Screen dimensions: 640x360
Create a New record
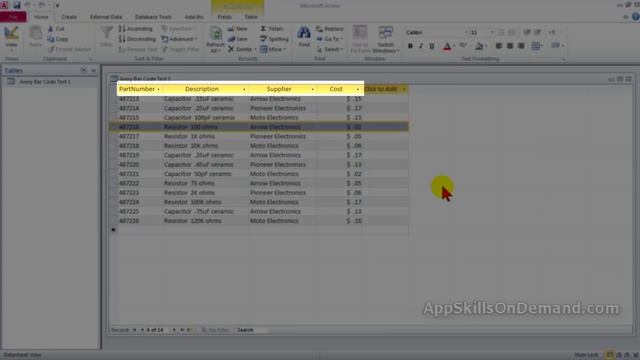tap(238, 29)
